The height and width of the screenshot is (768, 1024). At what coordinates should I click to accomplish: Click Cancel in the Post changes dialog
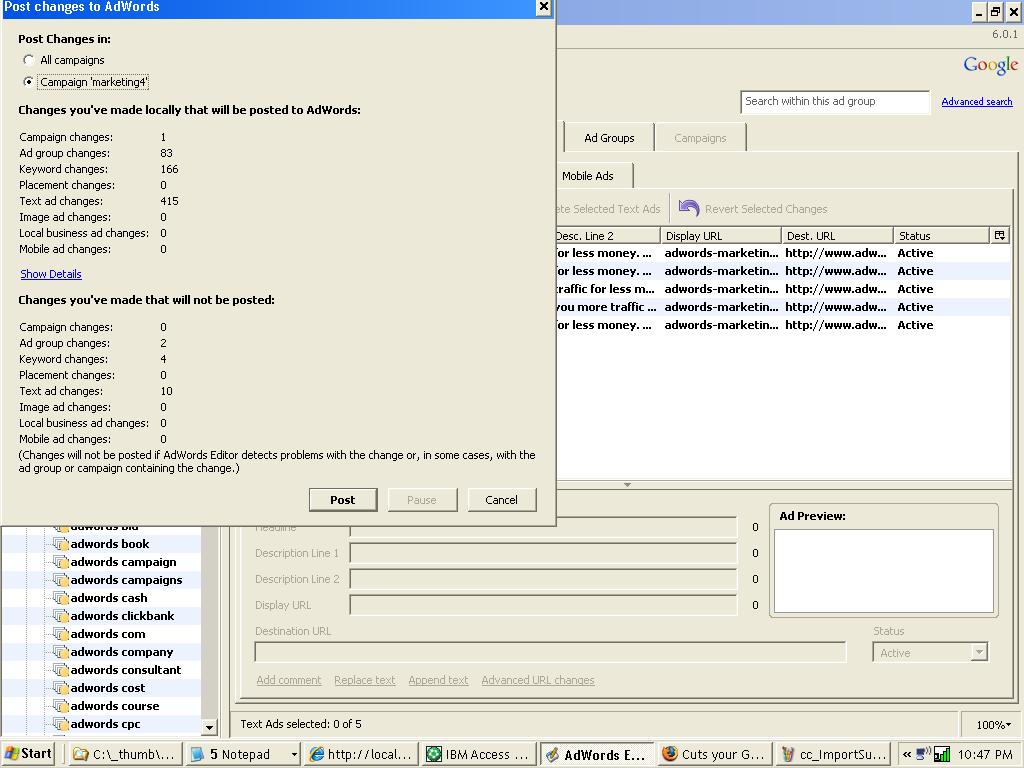click(x=502, y=500)
